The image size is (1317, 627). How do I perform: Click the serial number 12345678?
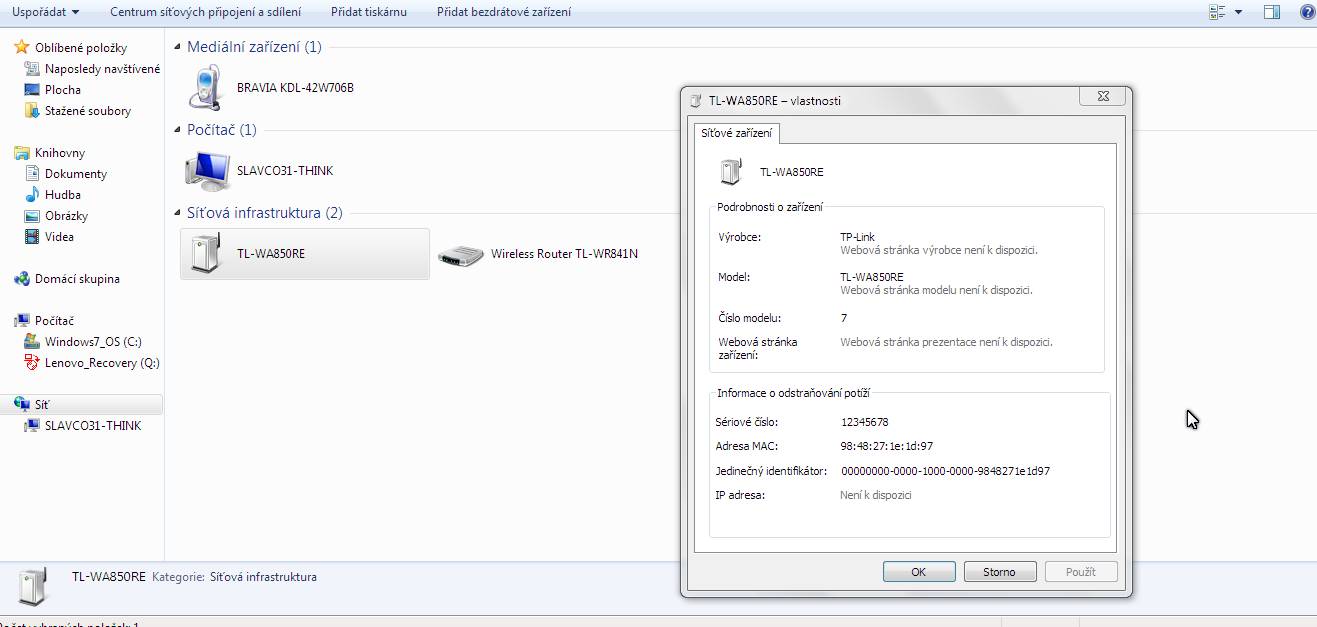coord(865,422)
